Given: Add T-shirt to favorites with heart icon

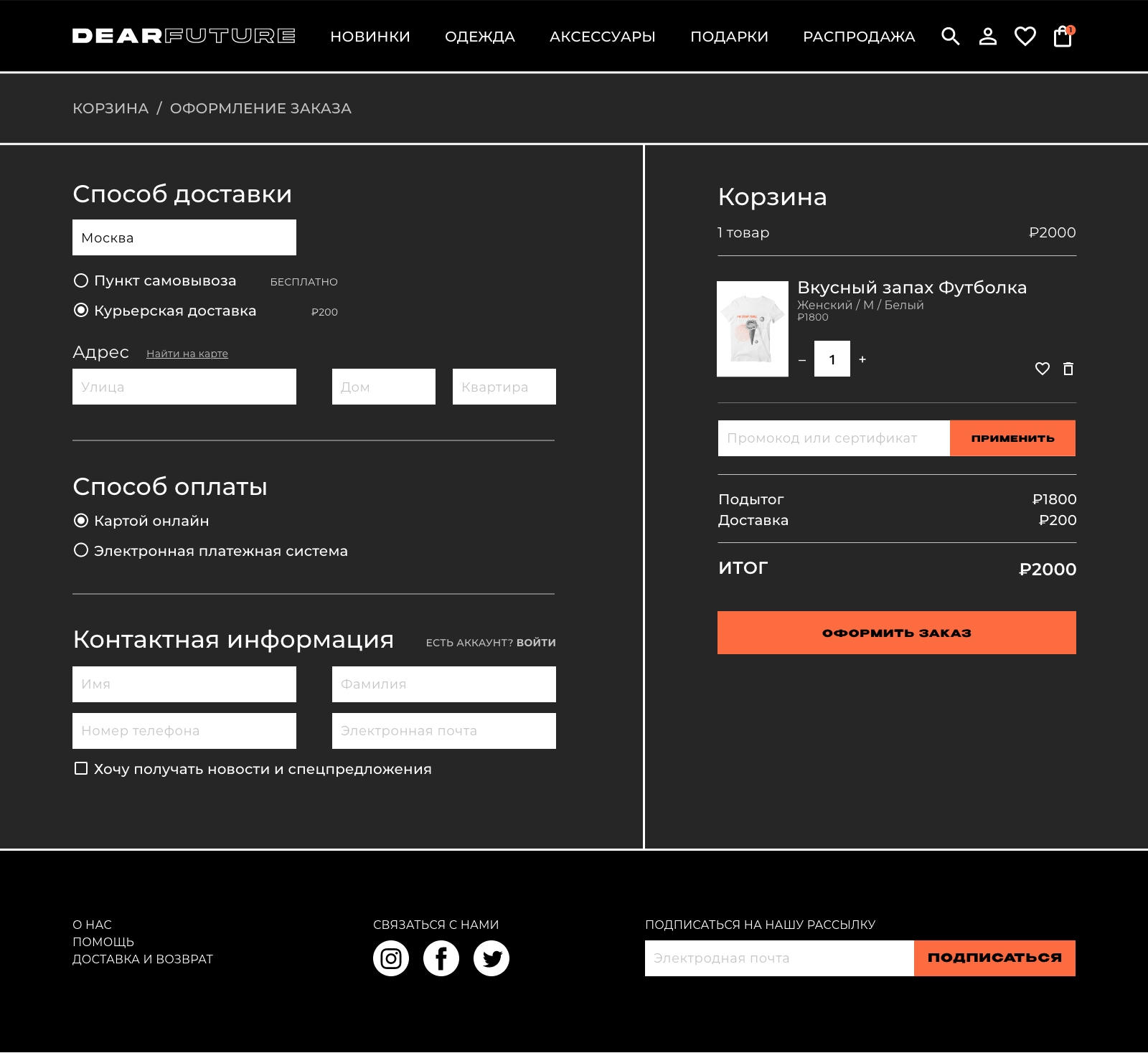Looking at the screenshot, I should [x=1043, y=369].
